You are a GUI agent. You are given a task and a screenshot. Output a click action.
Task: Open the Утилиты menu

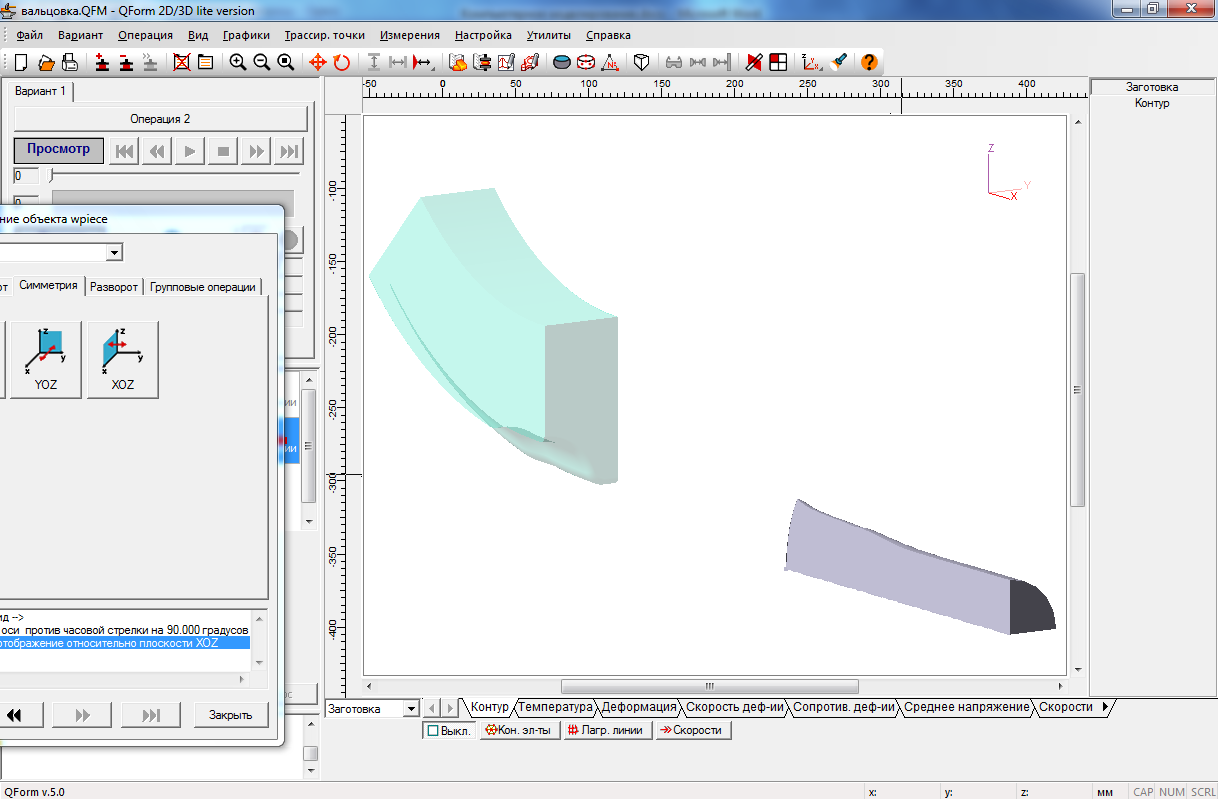click(548, 35)
